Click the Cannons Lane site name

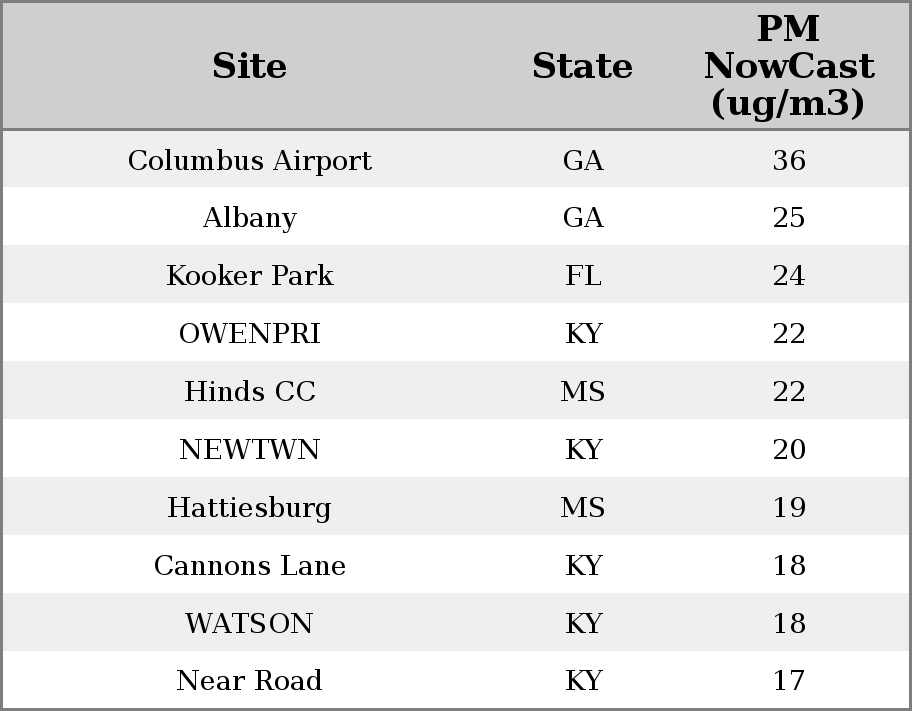coord(249,566)
